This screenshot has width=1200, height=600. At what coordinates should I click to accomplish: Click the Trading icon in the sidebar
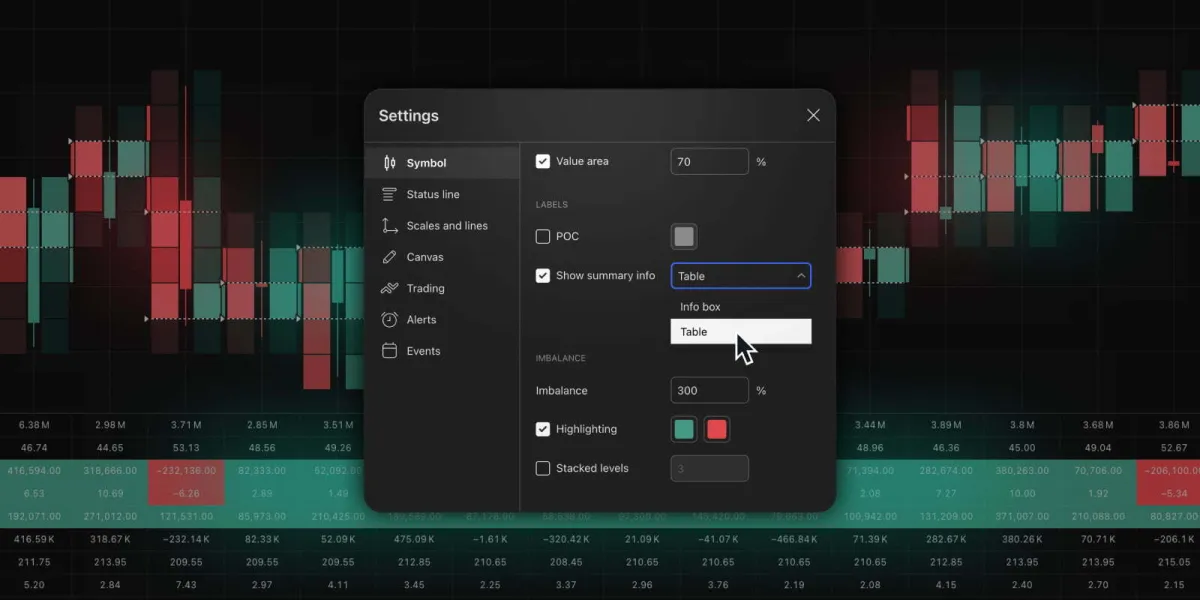click(390, 288)
